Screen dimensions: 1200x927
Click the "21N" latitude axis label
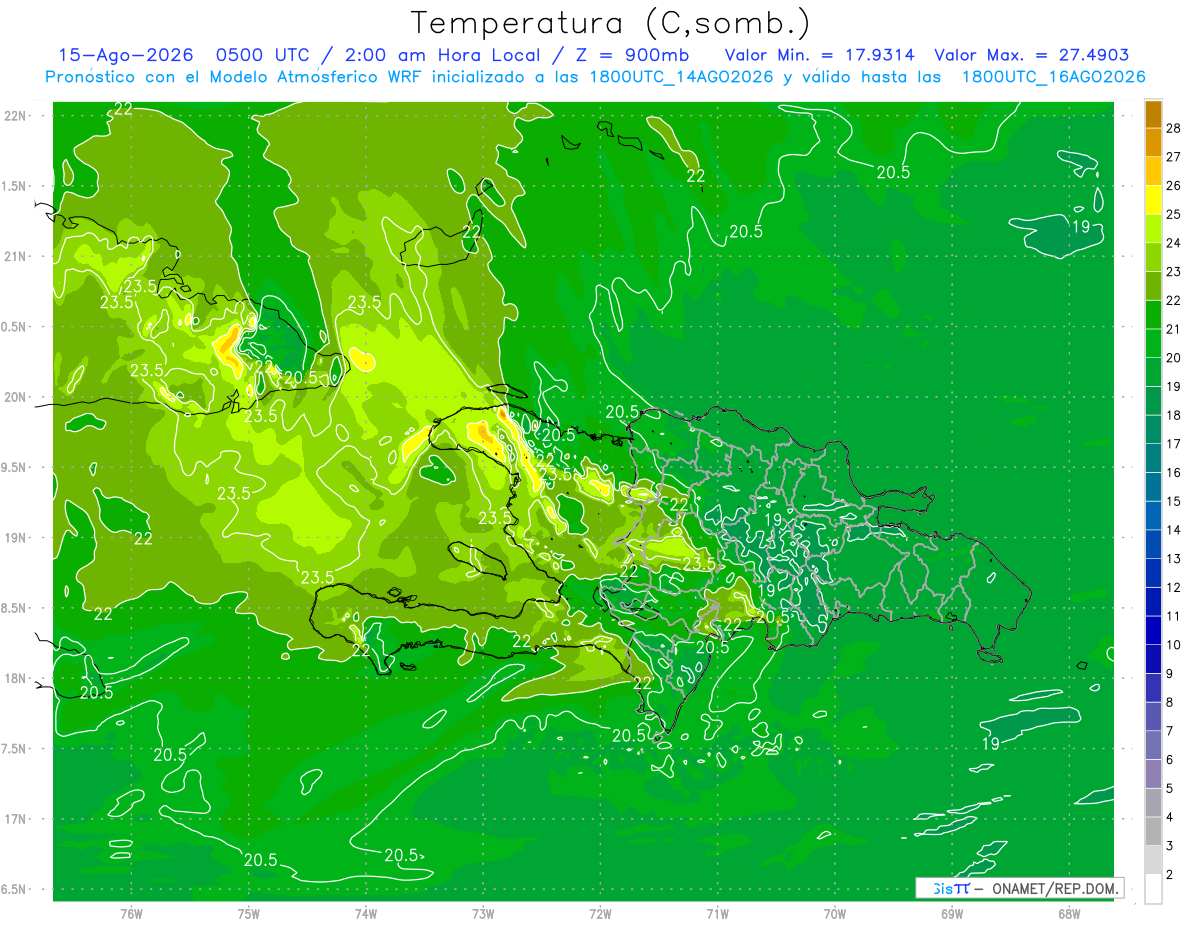pos(16,256)
